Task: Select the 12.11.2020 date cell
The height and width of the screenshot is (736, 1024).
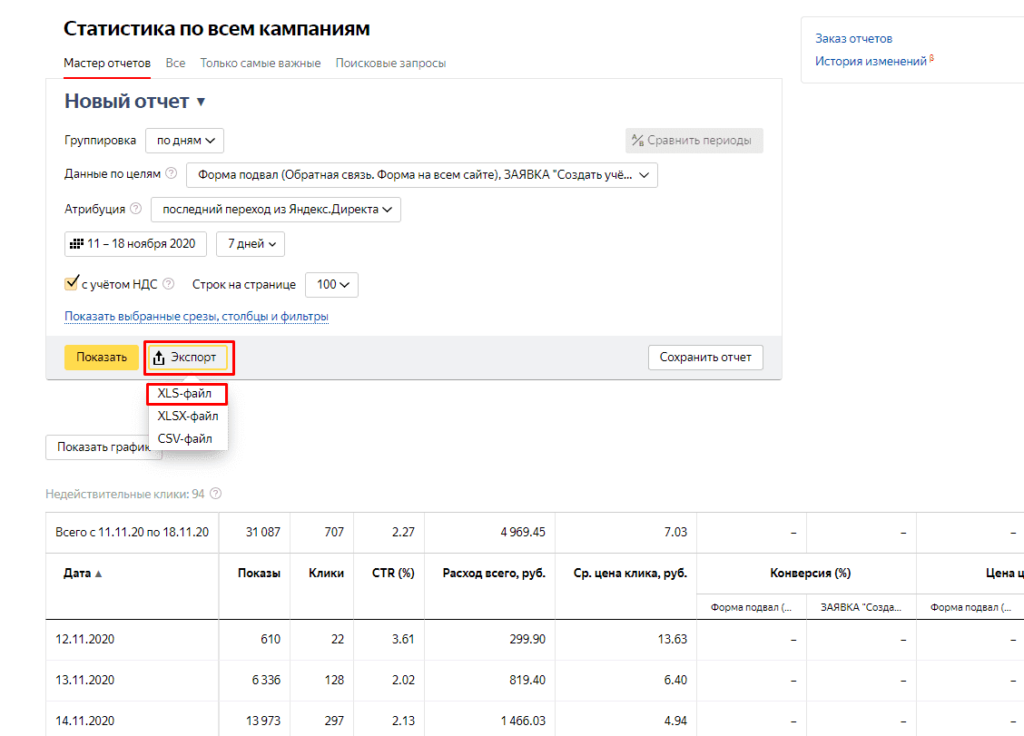Action: [x=85, y=639]
